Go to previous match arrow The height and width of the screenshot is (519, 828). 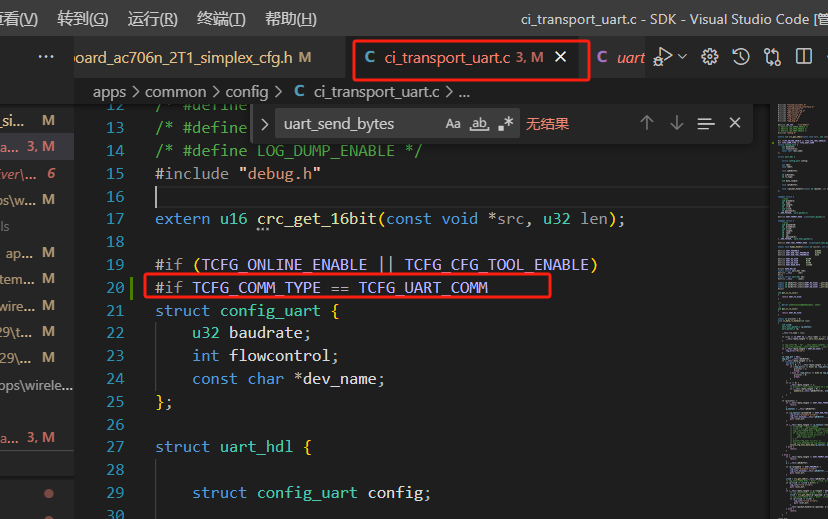tap(647, 124)
